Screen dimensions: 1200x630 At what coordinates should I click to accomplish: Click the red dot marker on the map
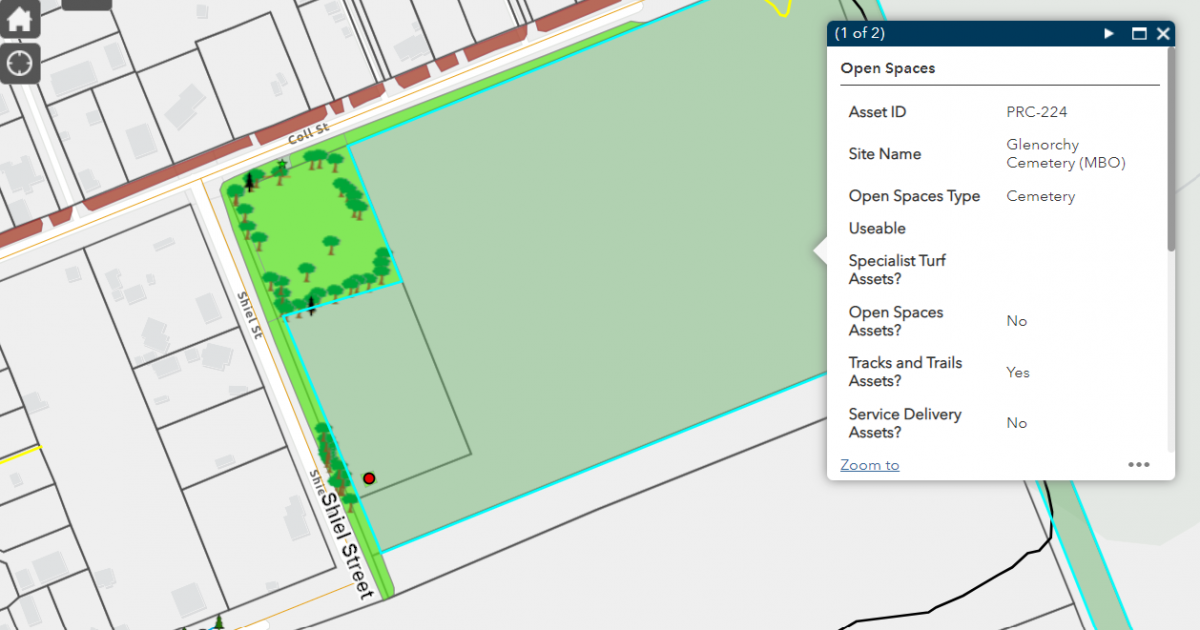[369, 478]
